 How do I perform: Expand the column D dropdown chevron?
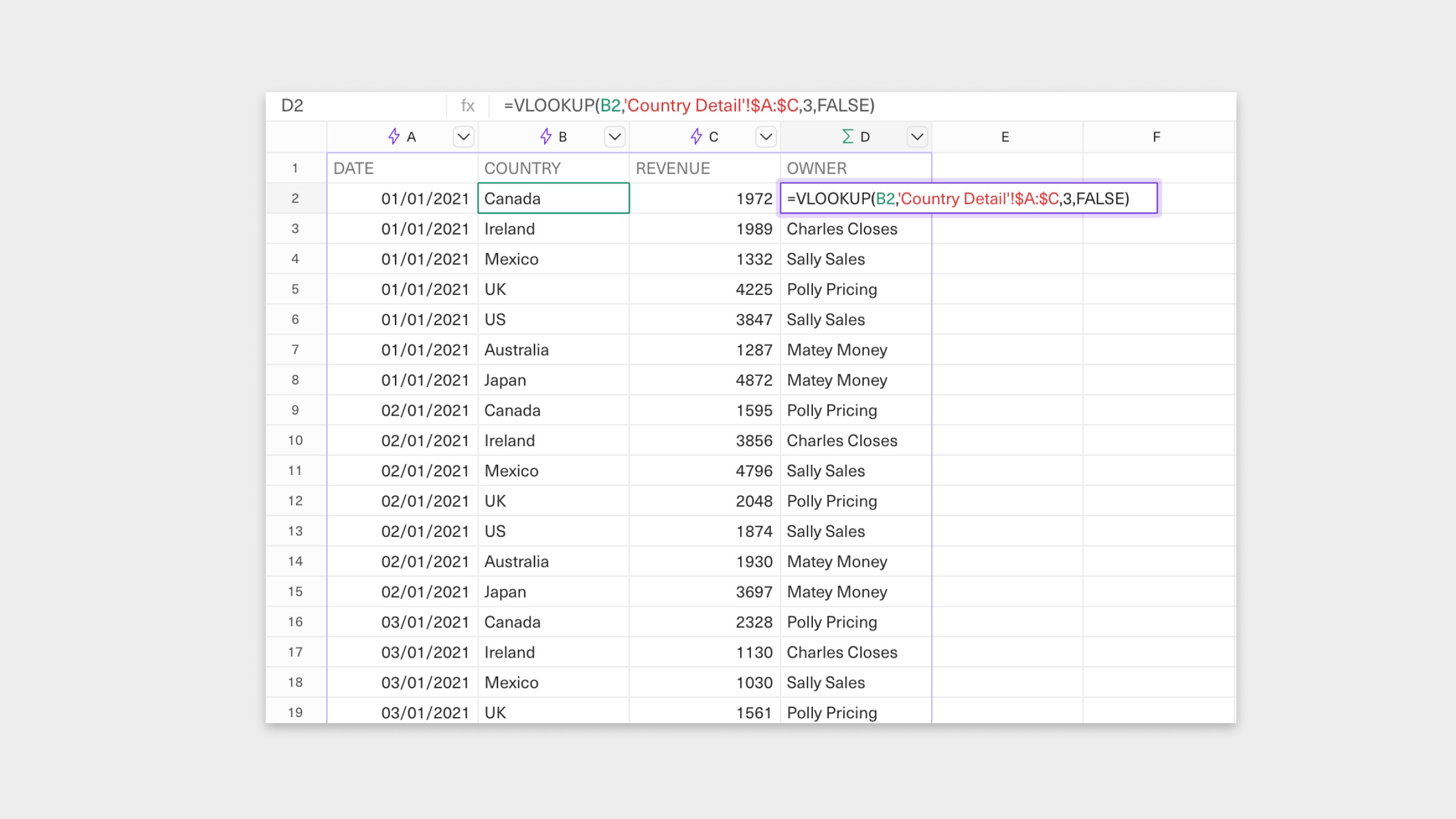(x=917, y=136)
